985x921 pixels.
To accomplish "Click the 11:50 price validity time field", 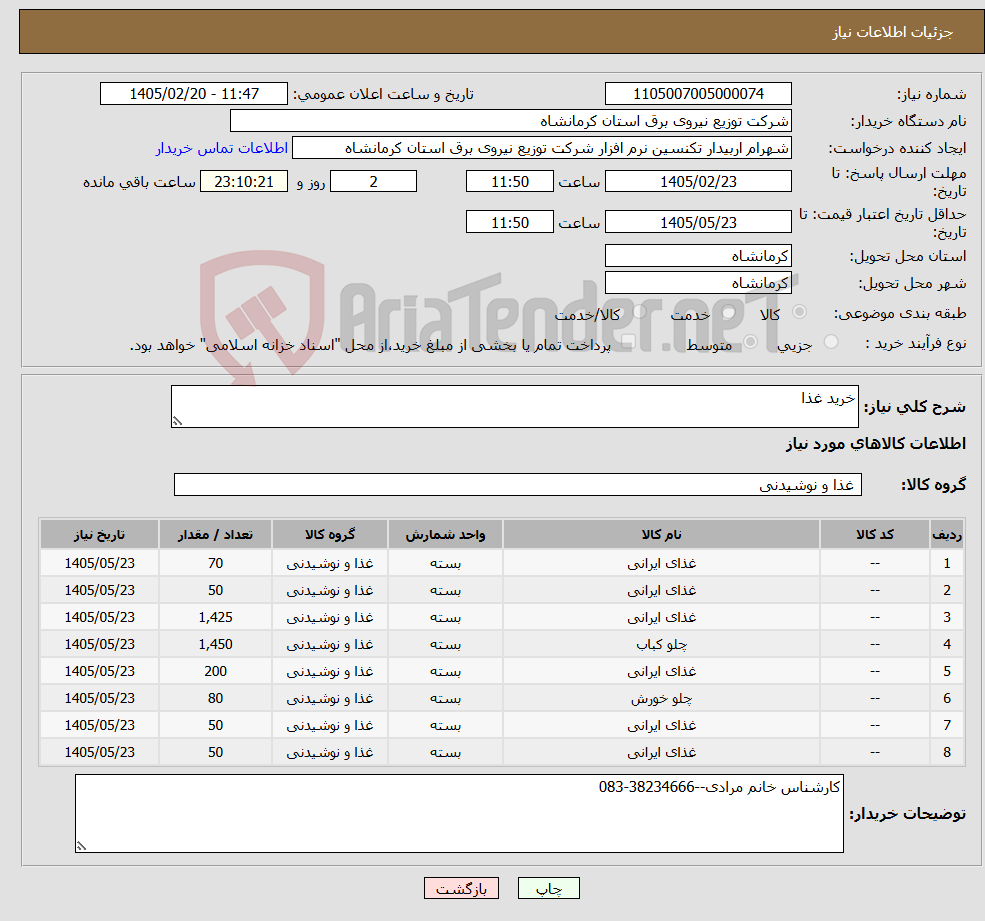I will point(509,222).
